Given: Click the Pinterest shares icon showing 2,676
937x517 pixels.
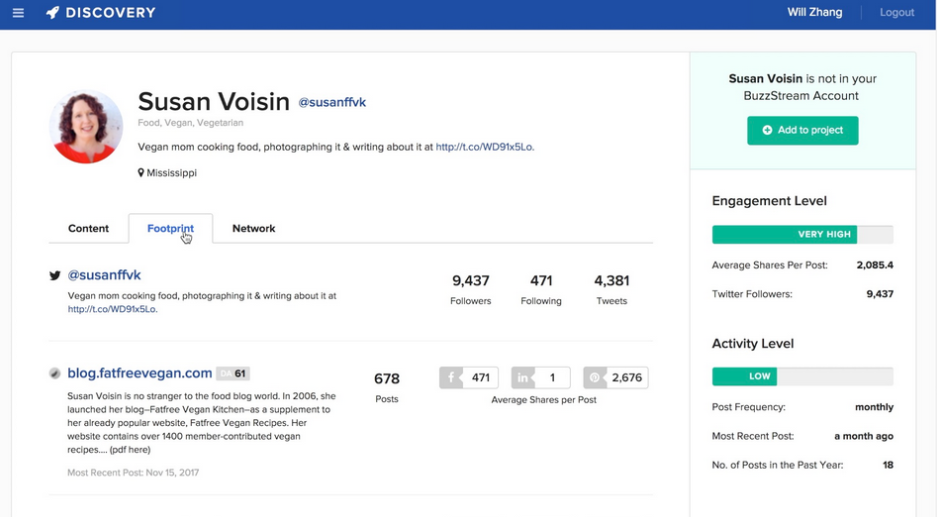Looking at the screenshot, I should [x=595, y=378].
